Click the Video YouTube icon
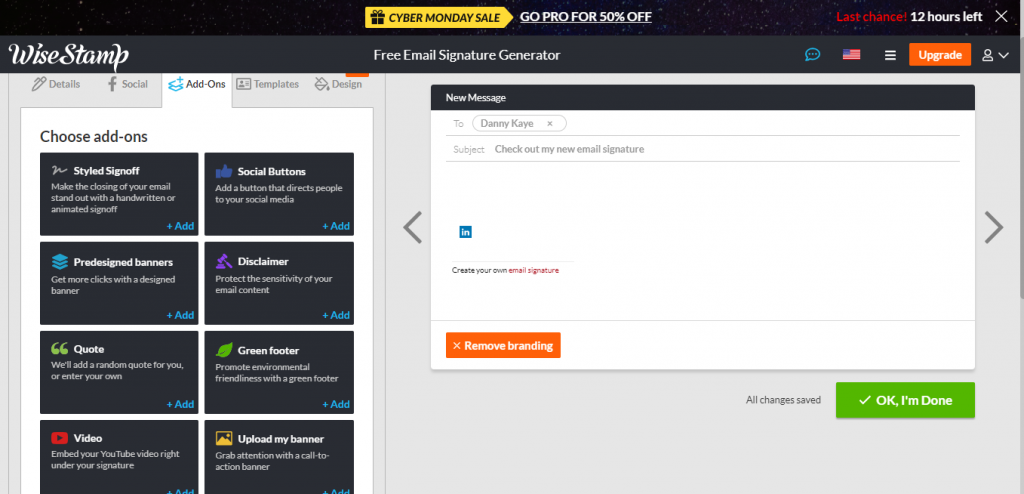 click(59, 438)
